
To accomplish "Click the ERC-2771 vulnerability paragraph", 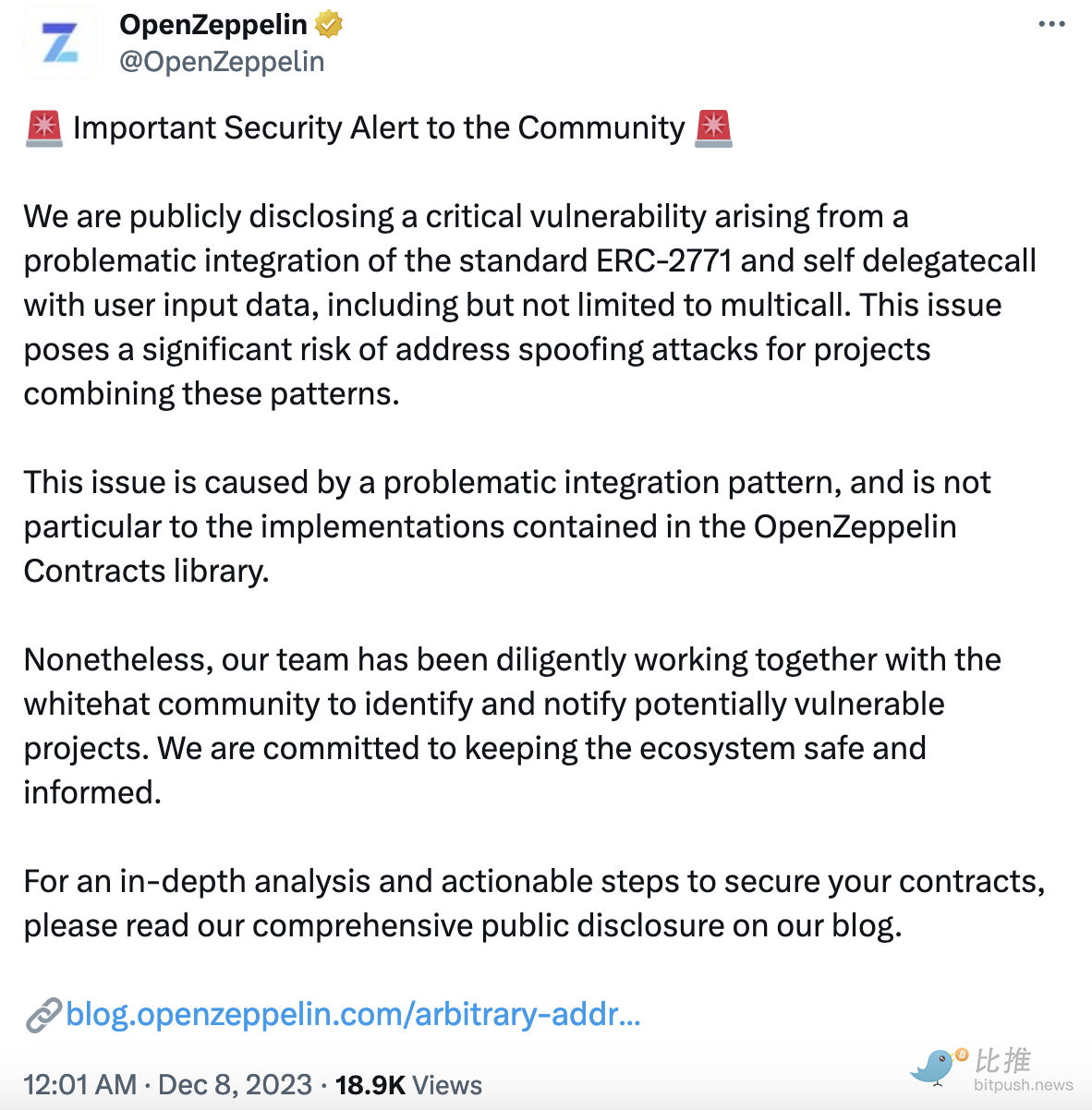I will 530,305.
